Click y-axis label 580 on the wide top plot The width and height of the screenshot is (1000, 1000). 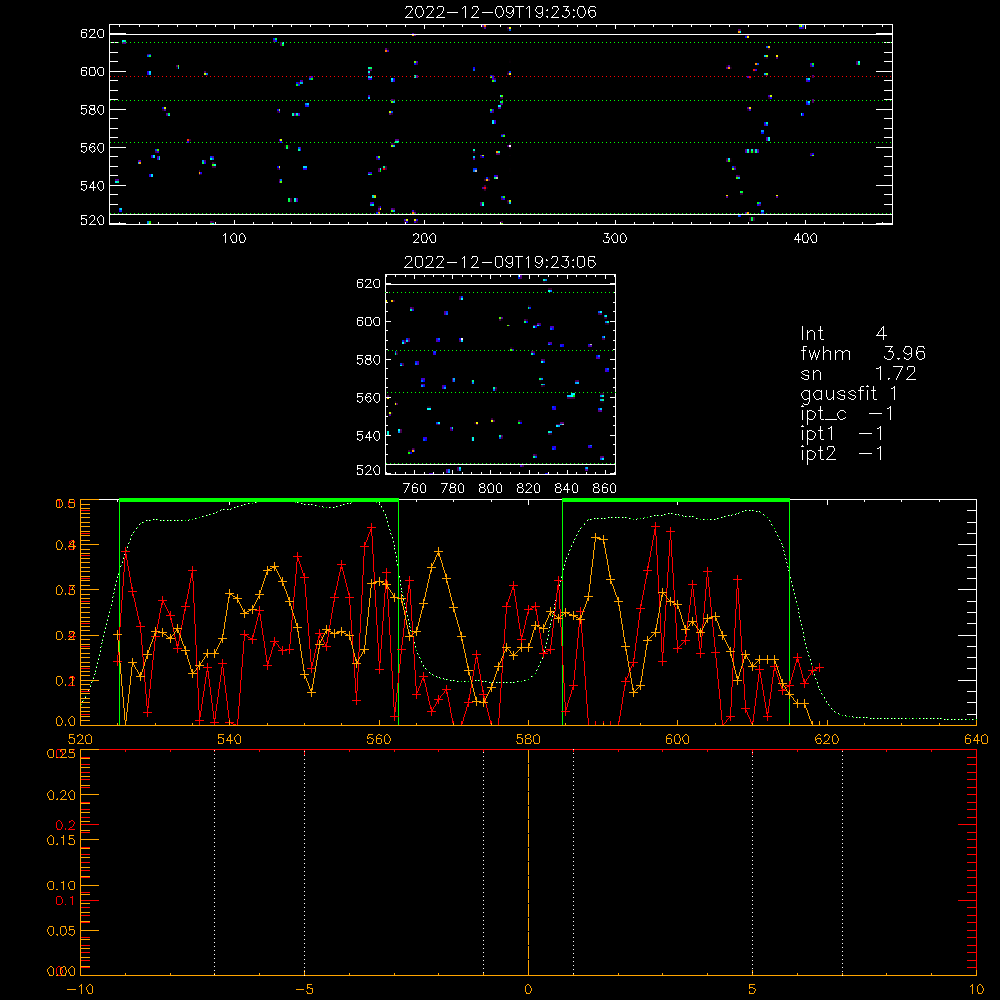point(92,110)
